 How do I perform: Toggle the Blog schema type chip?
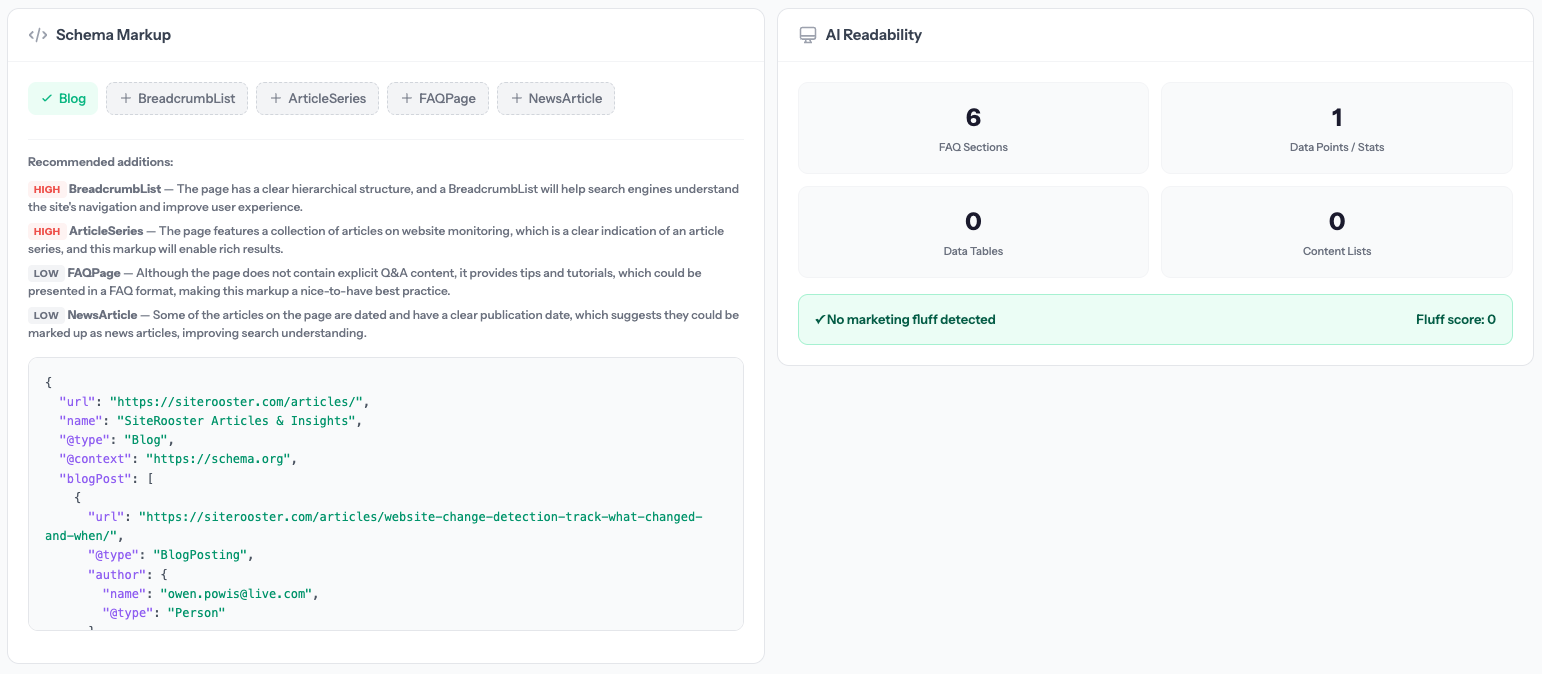pos(62,98)
